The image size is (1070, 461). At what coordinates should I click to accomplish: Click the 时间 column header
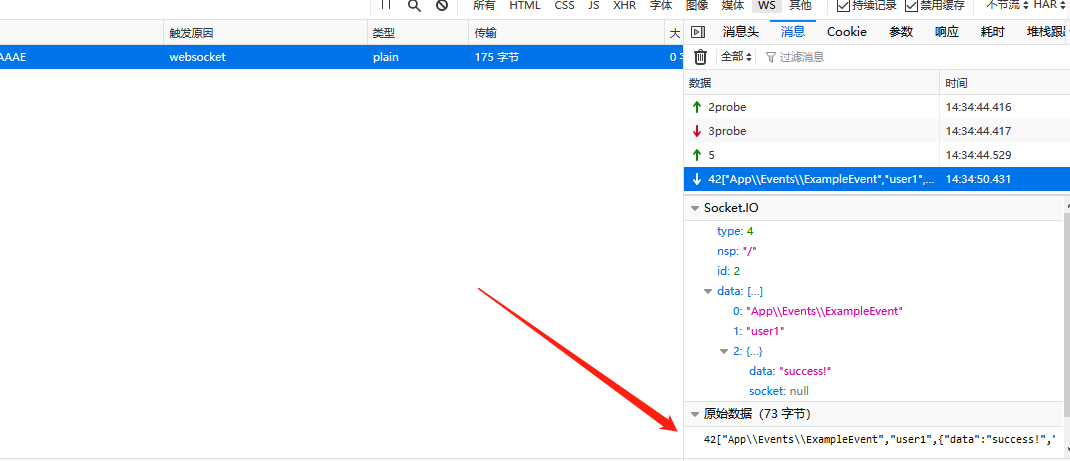tap(1004, 83)
